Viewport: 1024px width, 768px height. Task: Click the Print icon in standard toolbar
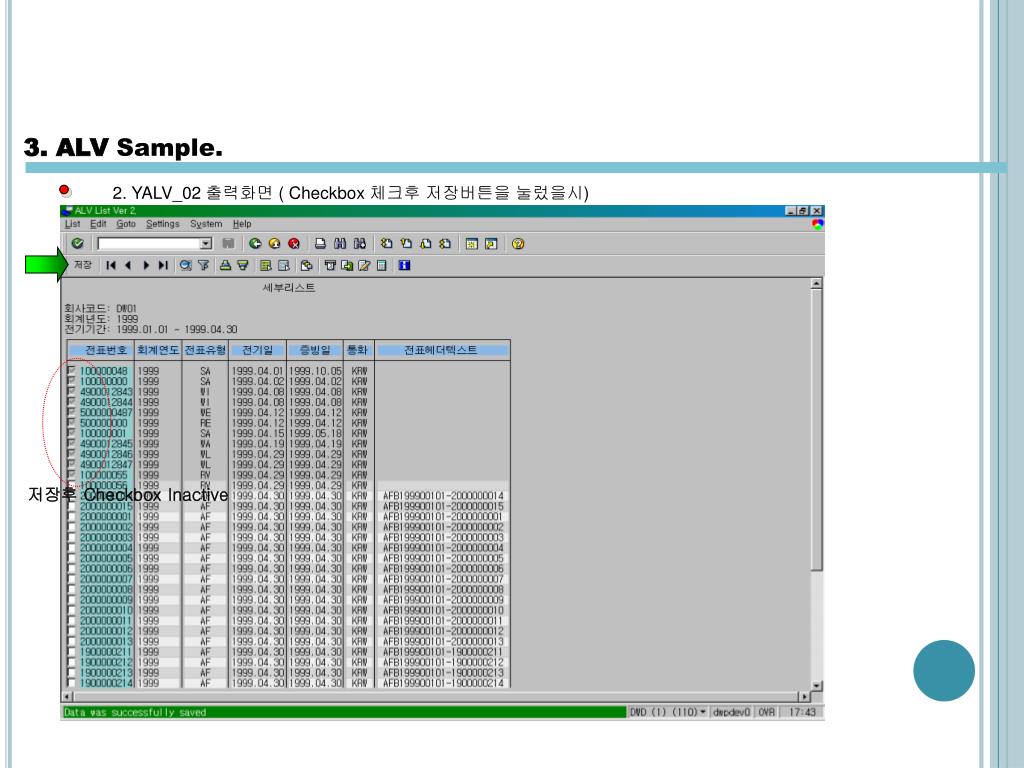pyautogui.click(x=321, y=244)
